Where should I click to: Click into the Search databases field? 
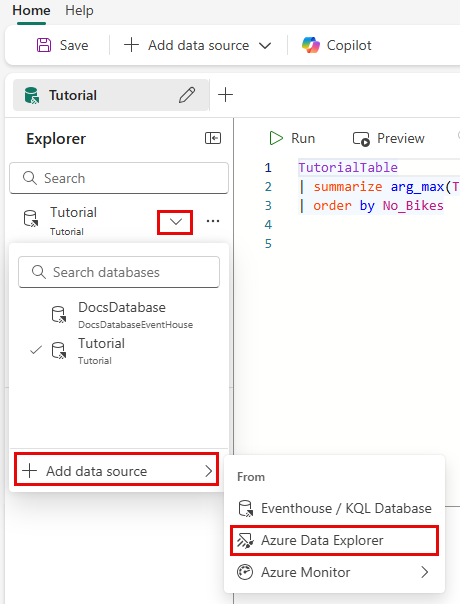click(119, 272)
